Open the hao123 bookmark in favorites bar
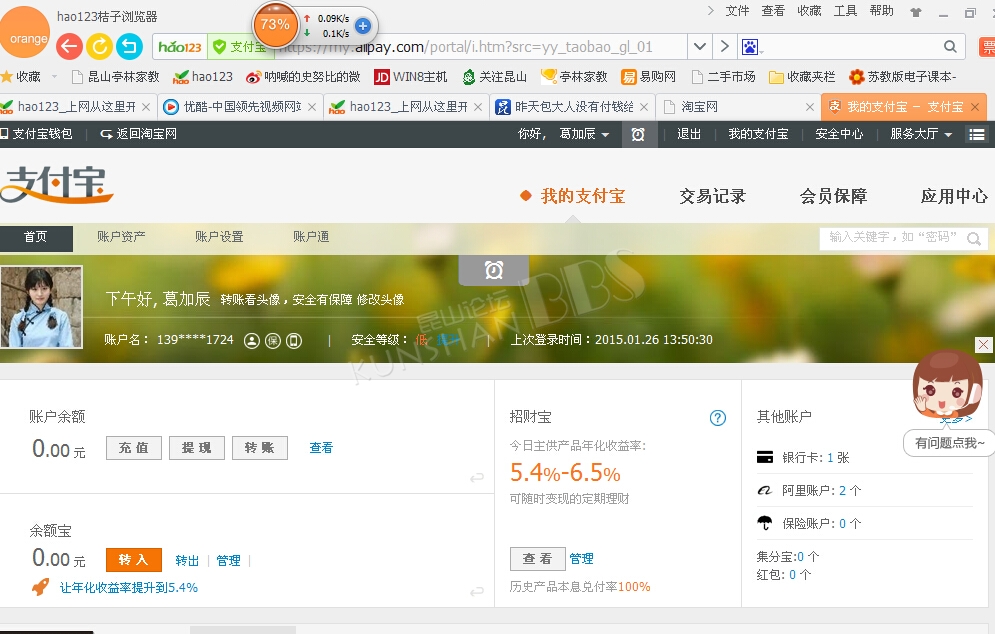Viewport: 995px width, 634px height. pyautogui.click(x=203, y=77)
